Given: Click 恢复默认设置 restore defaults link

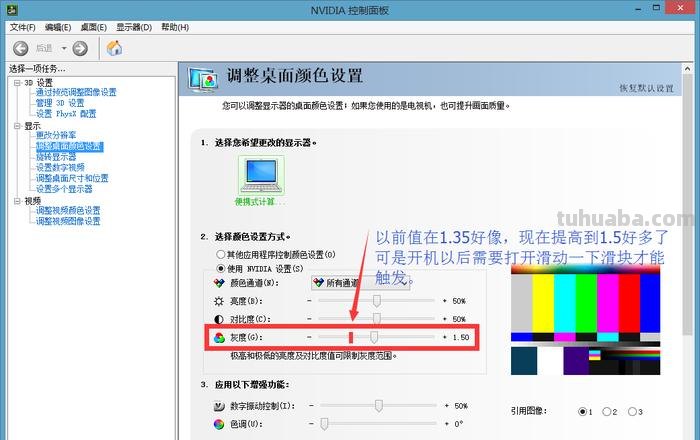Looking at the screenshot, I should (x=646, y=88).
